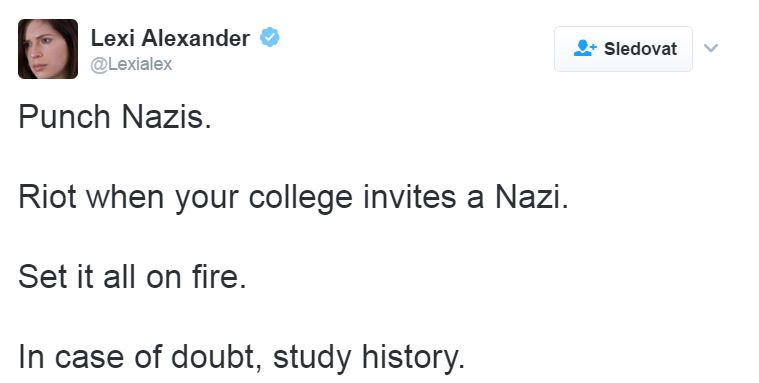The width and height of the screenshot is (759, 383).
Task: Click the person-plus follow icon
Action: click(x=585, y=48)
